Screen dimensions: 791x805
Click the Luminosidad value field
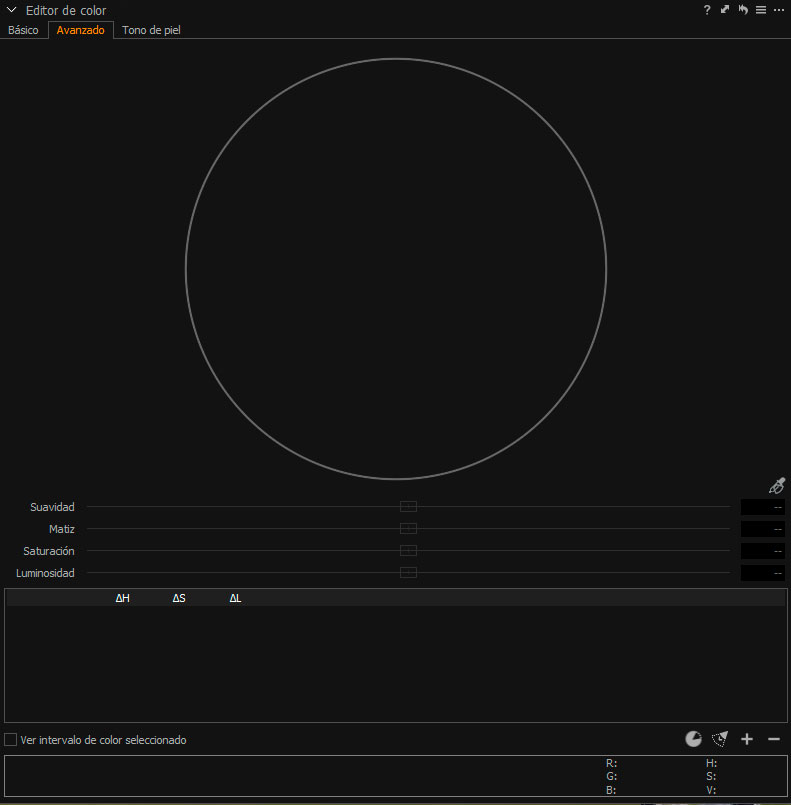click(762, 573)
